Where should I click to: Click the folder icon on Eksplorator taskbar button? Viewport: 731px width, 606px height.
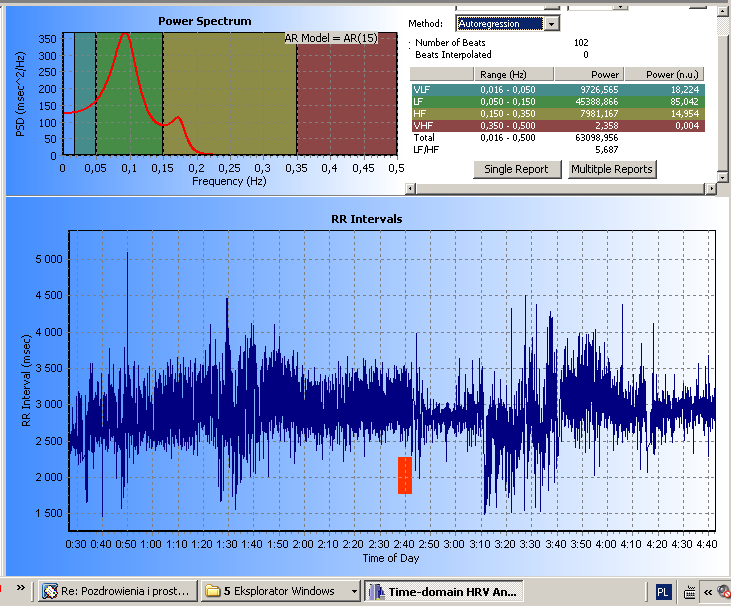213,592
